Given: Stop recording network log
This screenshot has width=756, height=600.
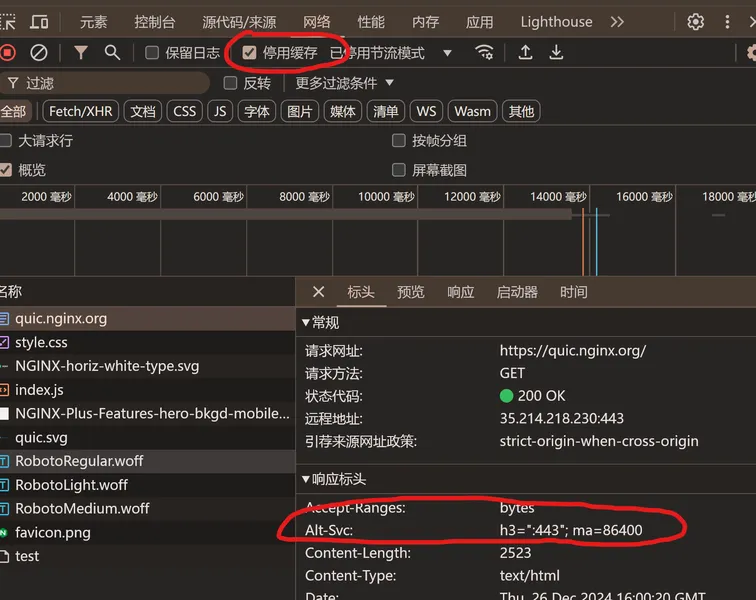Looking at the screenshot, I should pyautogui.click(x=8, y=52).
